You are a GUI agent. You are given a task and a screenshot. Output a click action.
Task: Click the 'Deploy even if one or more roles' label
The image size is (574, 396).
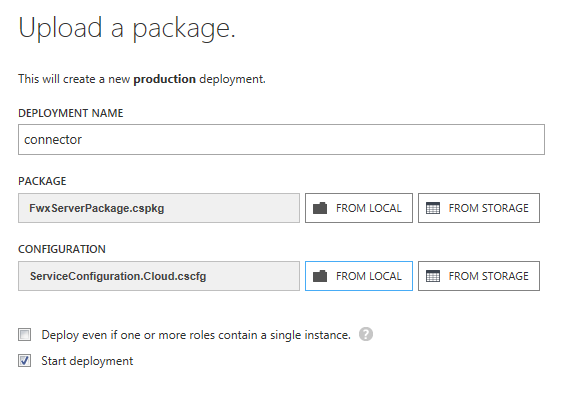[196, 335]
